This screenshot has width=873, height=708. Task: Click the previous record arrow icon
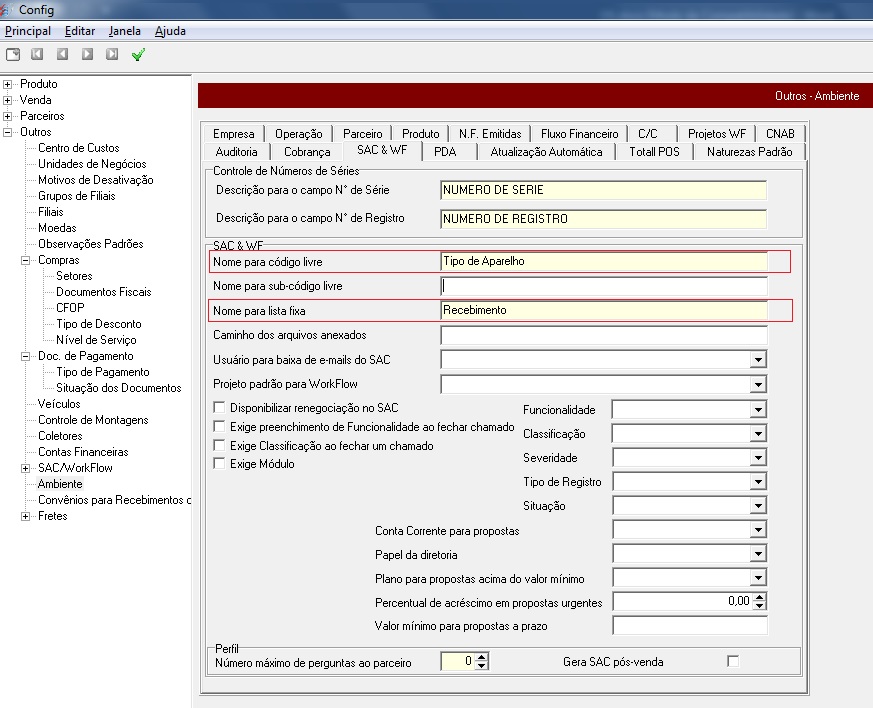click(62, 55)
